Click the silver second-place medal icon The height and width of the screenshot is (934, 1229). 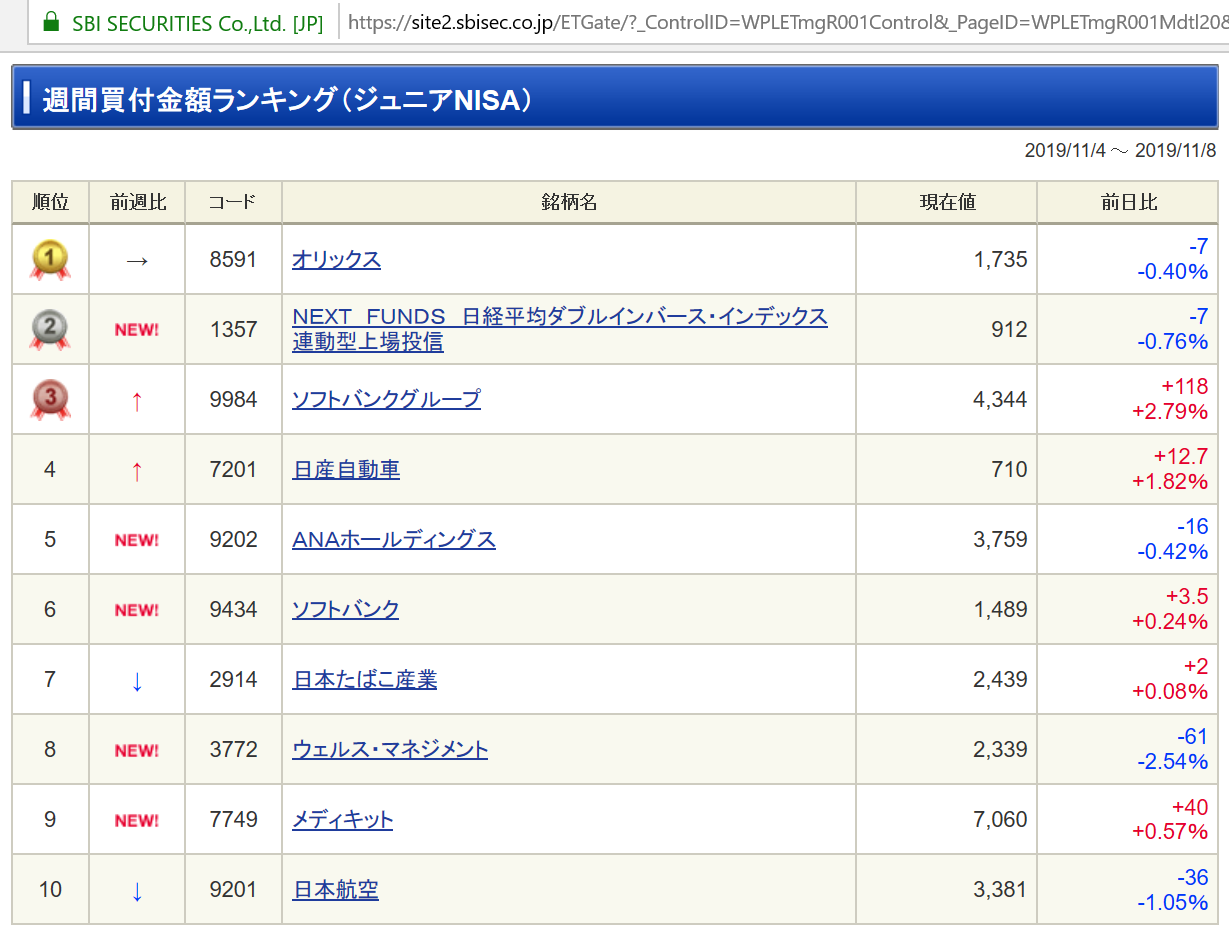coord(50,329)
